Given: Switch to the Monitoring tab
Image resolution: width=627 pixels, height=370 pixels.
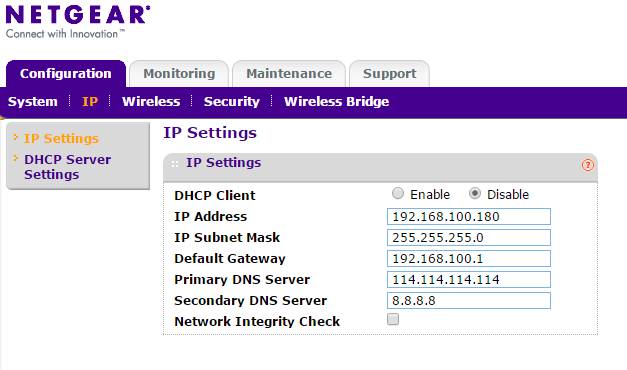Looking at the screenshot, I should tap(179, 74).
